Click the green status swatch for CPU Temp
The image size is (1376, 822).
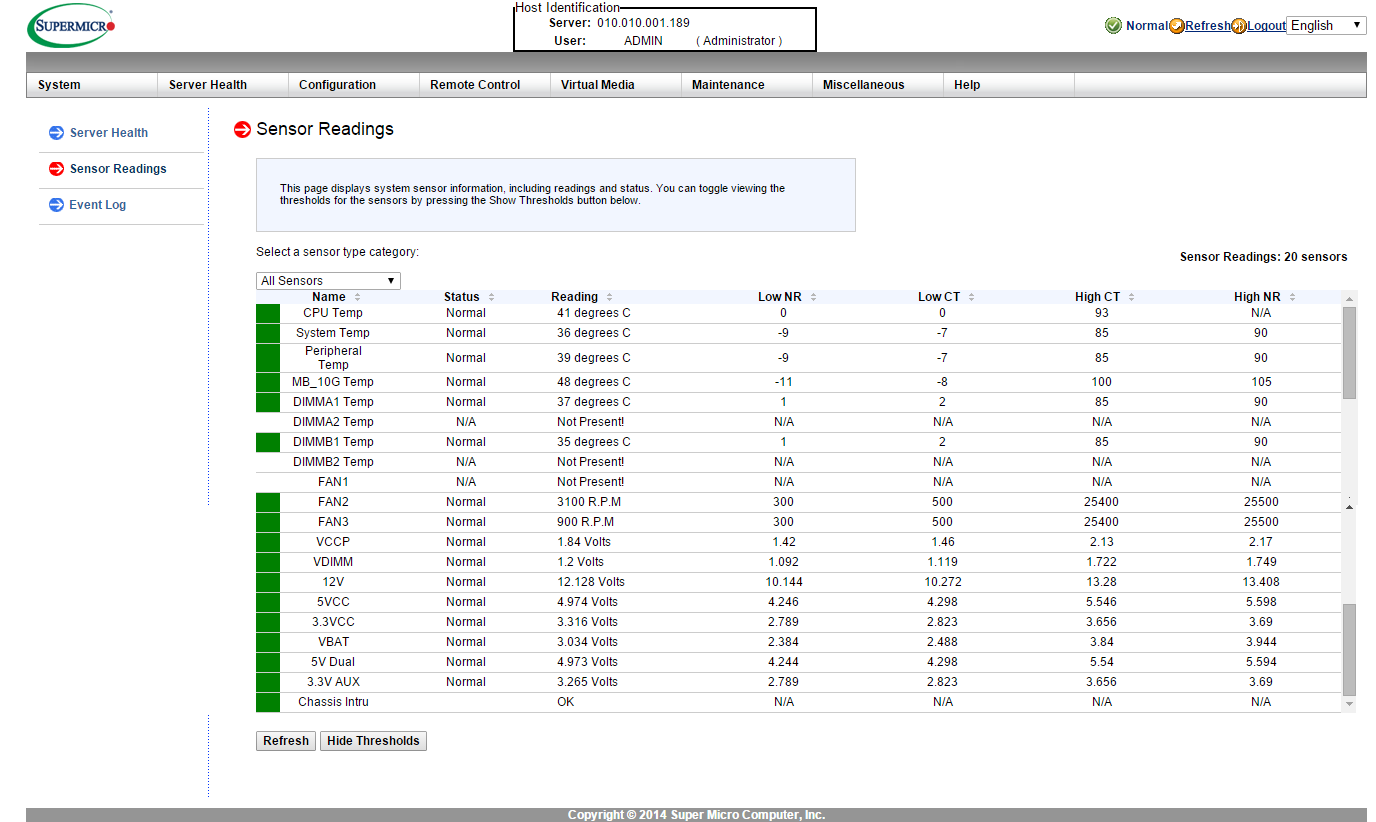click(268, 313)
